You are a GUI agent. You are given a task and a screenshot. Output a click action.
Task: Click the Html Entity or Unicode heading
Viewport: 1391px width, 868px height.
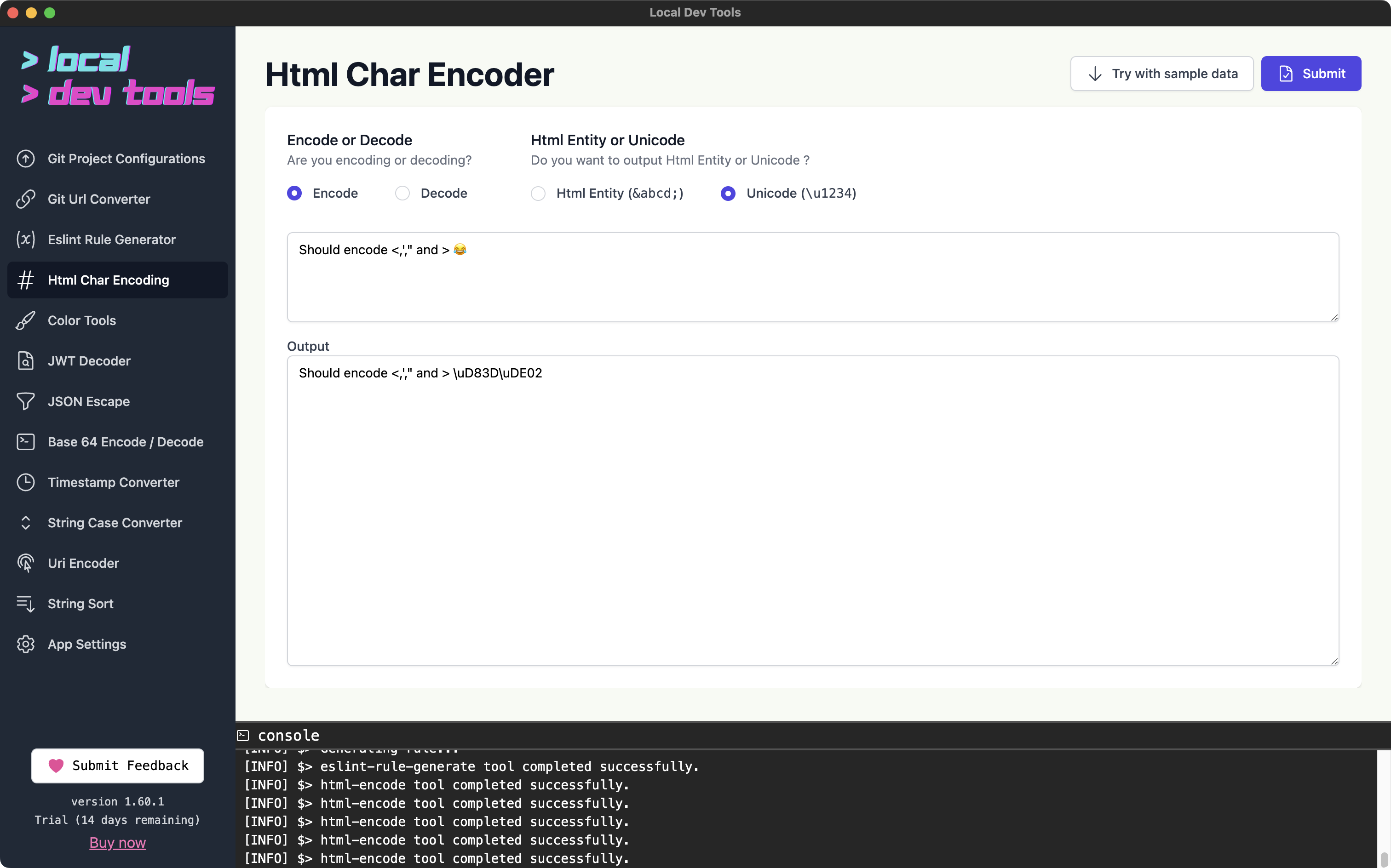click(x=608, y=140)
